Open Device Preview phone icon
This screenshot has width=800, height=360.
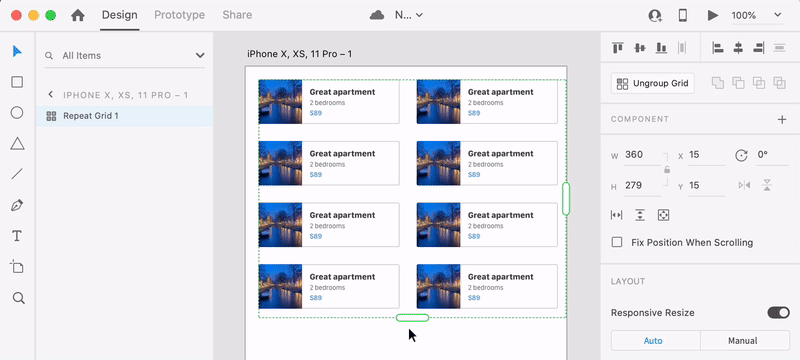[683, 15]
